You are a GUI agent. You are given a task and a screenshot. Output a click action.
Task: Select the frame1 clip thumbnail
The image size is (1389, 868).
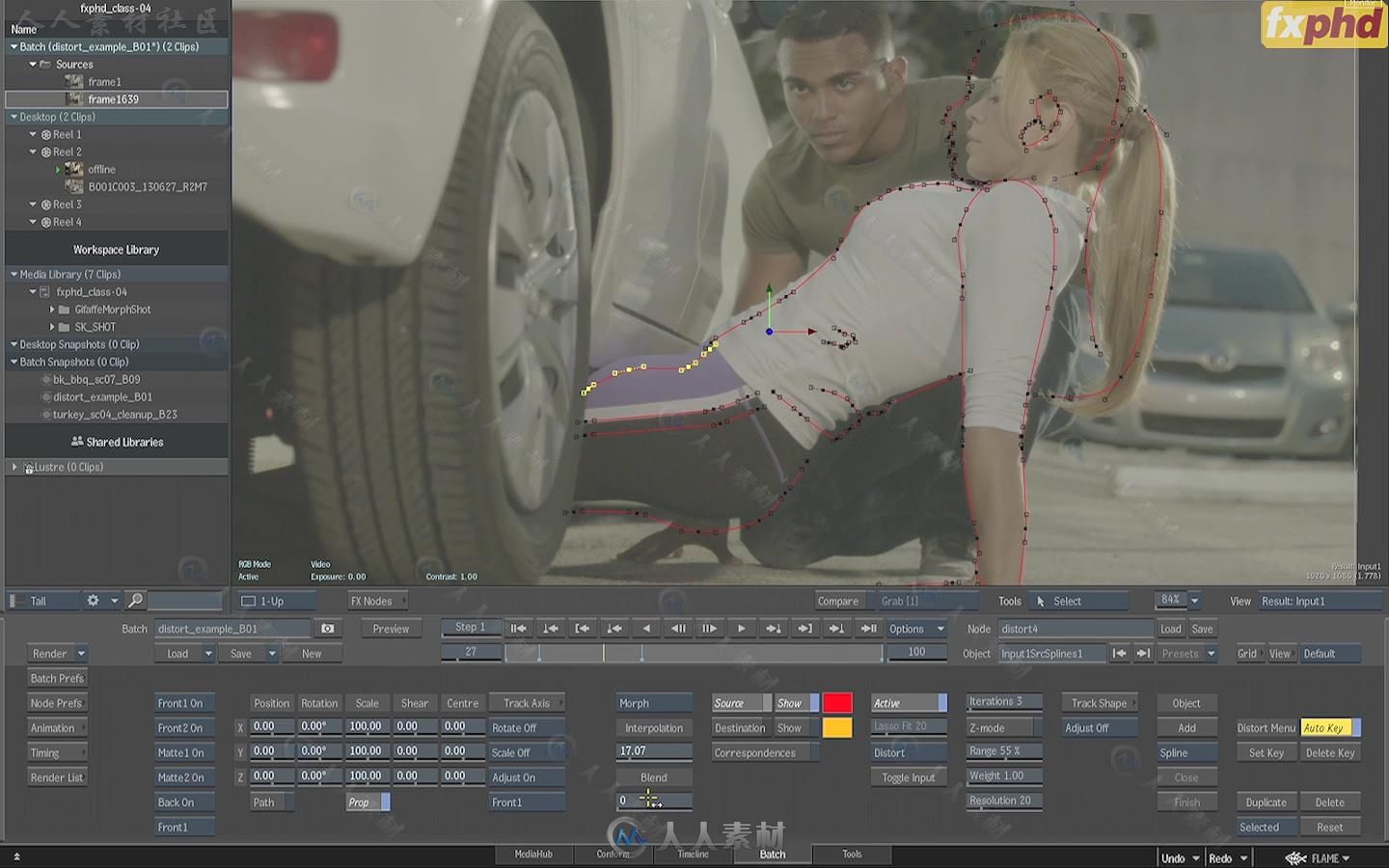tap(73, 82)
